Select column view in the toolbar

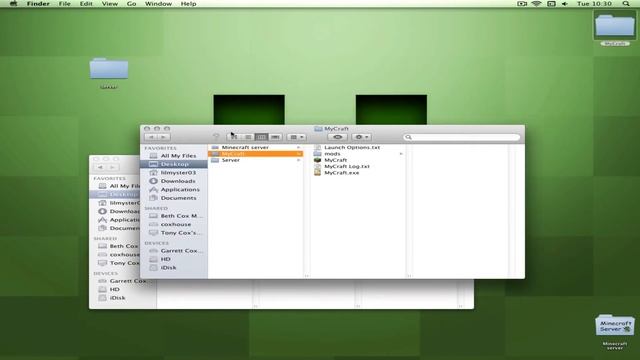(x=261, y=137)
